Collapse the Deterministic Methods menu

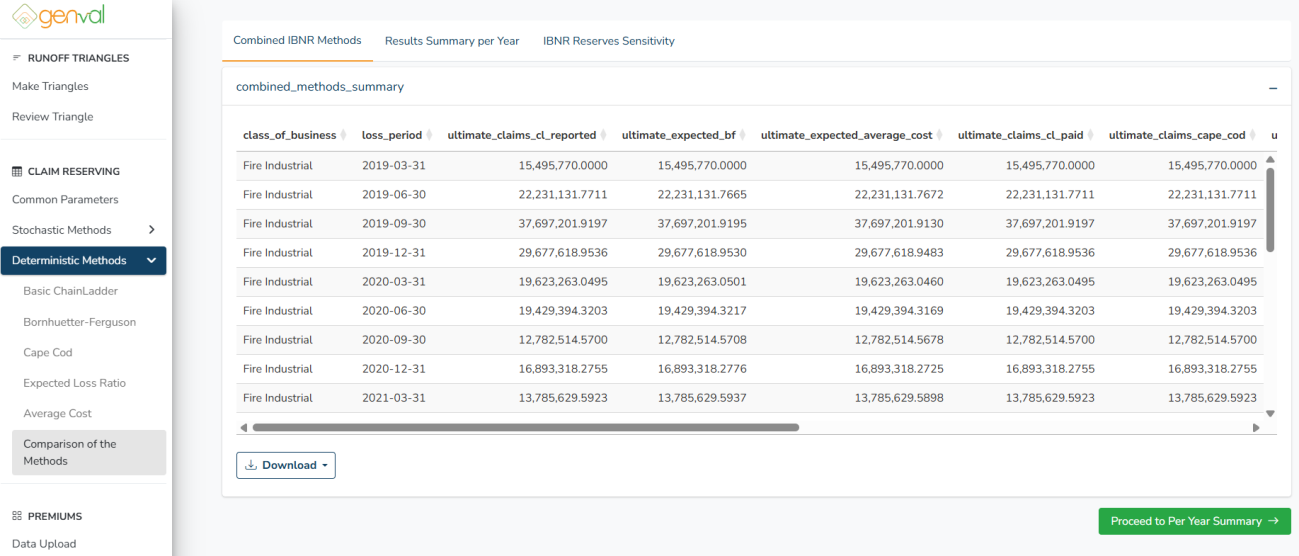click(x=83, y=260)
